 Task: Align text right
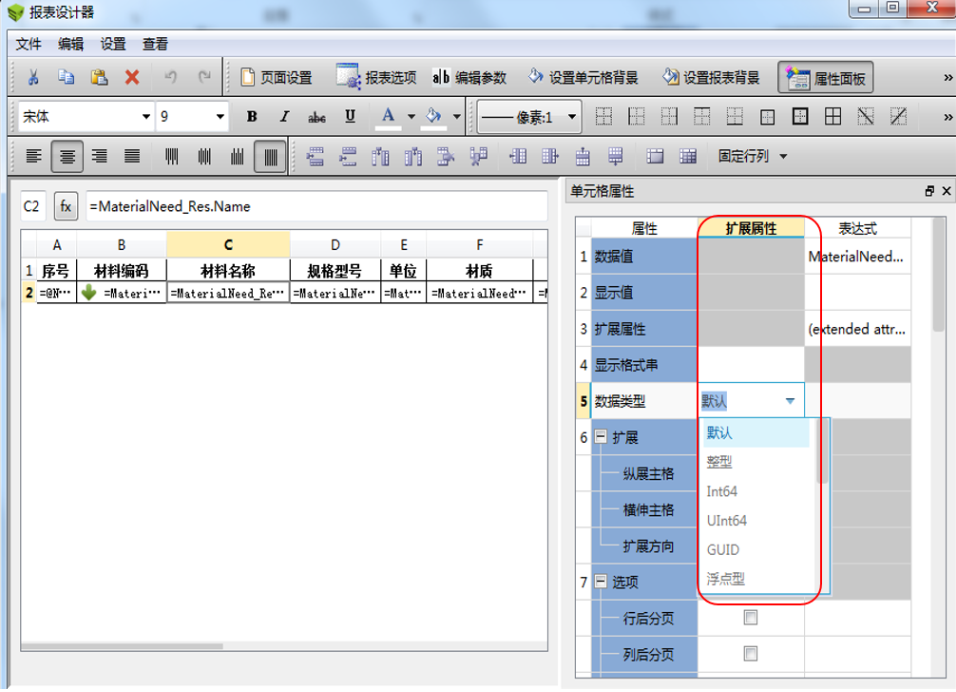click(100, 156)
